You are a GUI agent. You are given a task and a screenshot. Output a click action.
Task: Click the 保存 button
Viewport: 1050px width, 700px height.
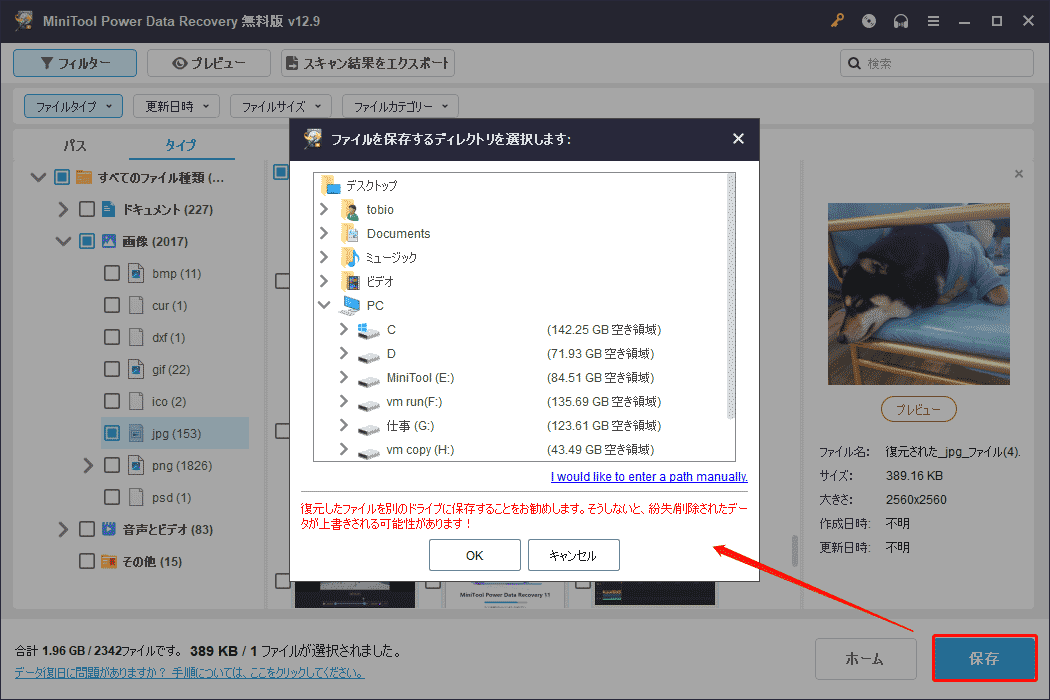(x=984, y=658)
